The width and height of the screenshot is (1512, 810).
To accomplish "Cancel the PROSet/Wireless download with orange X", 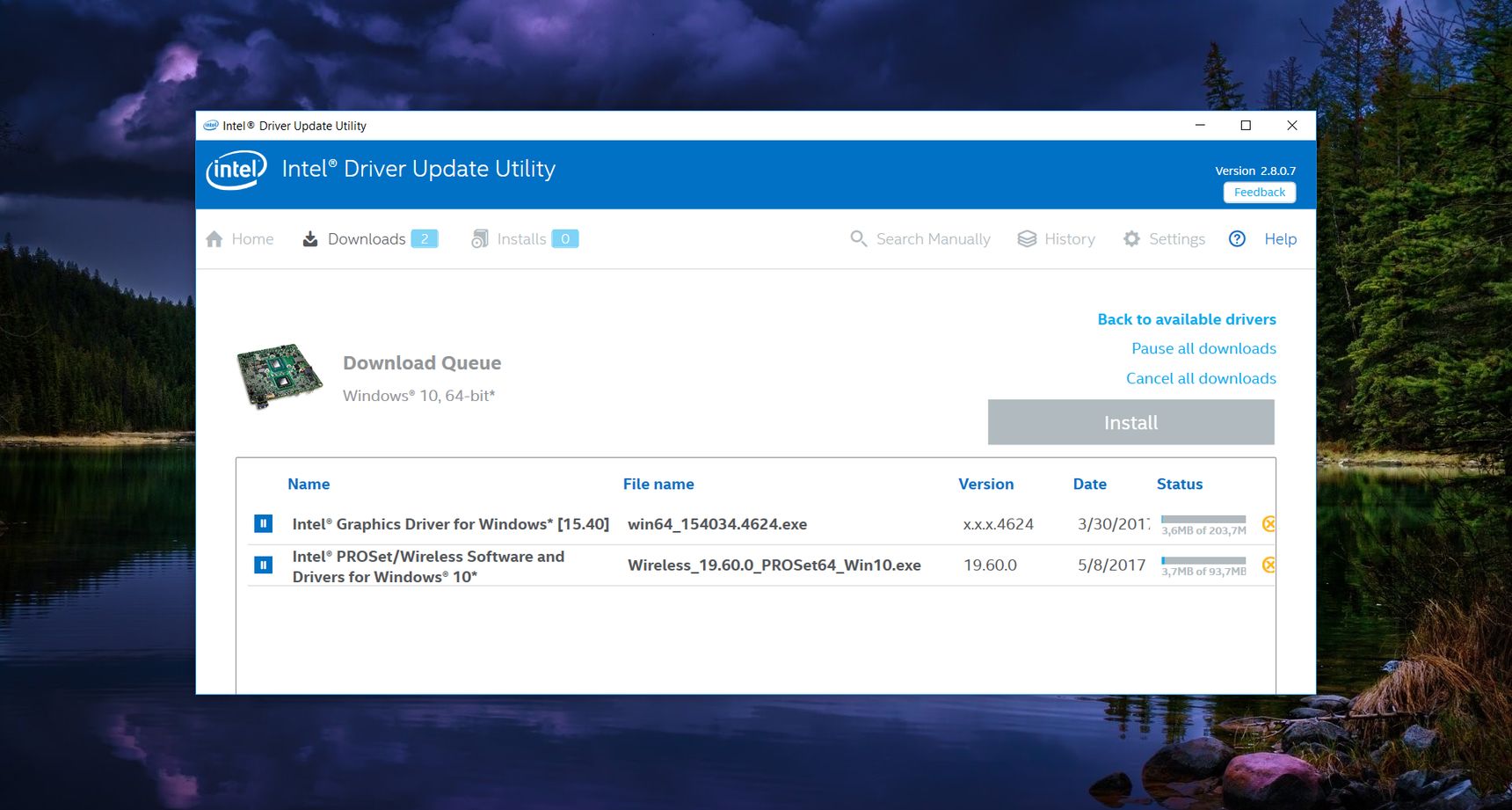I will (x=1268, y=565).
